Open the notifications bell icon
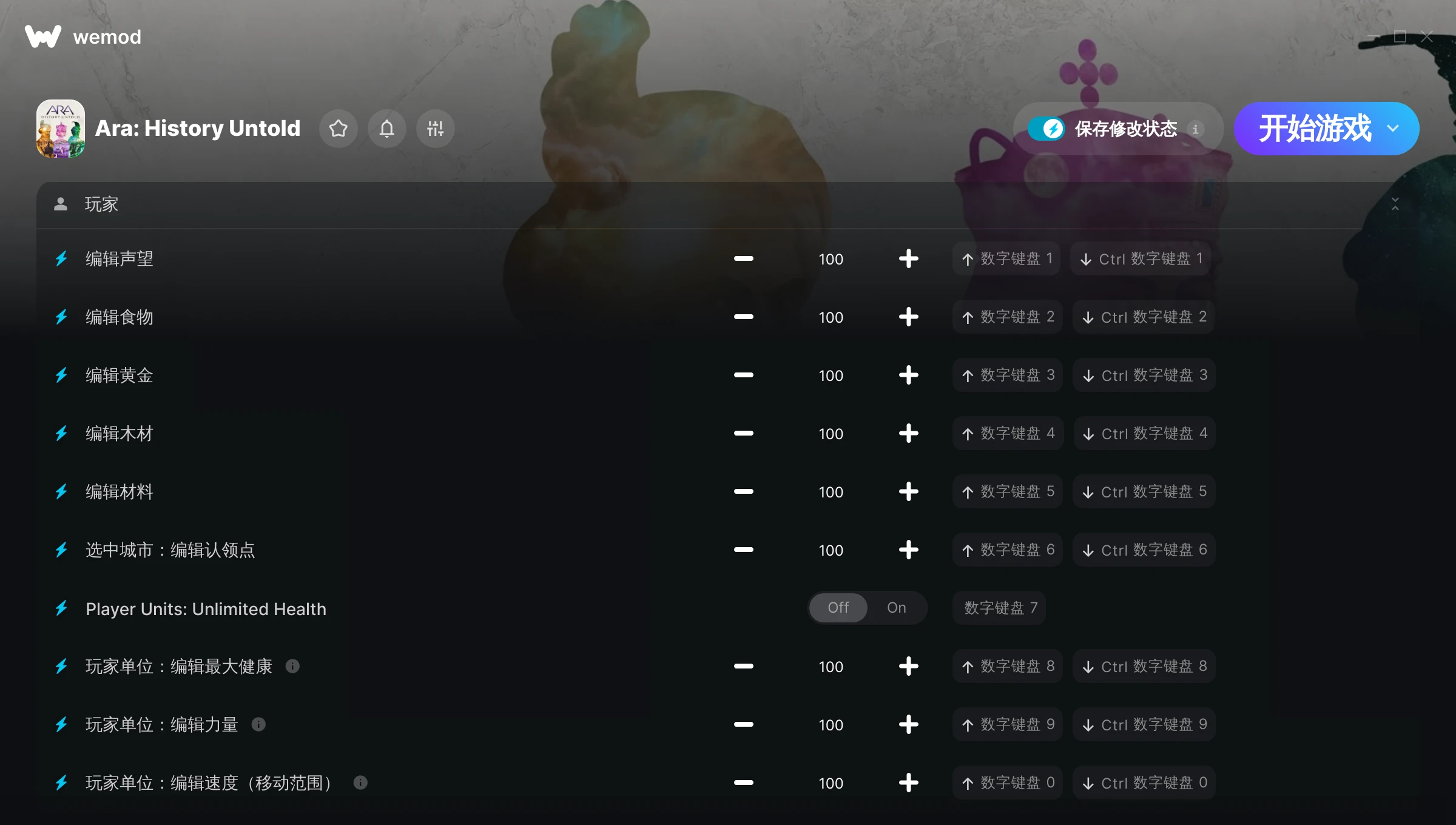 (387, 129)
